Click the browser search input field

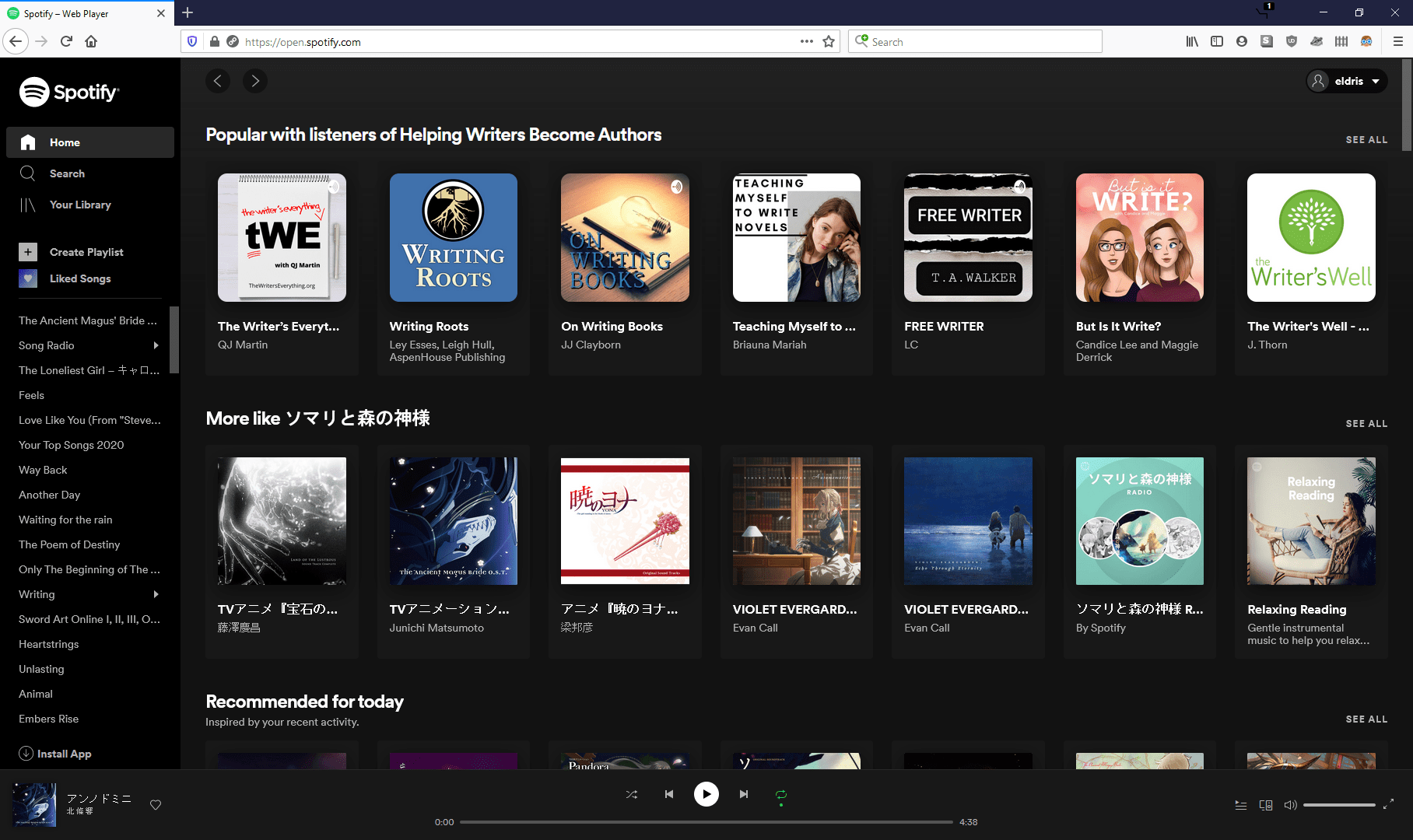click(976, 41)
